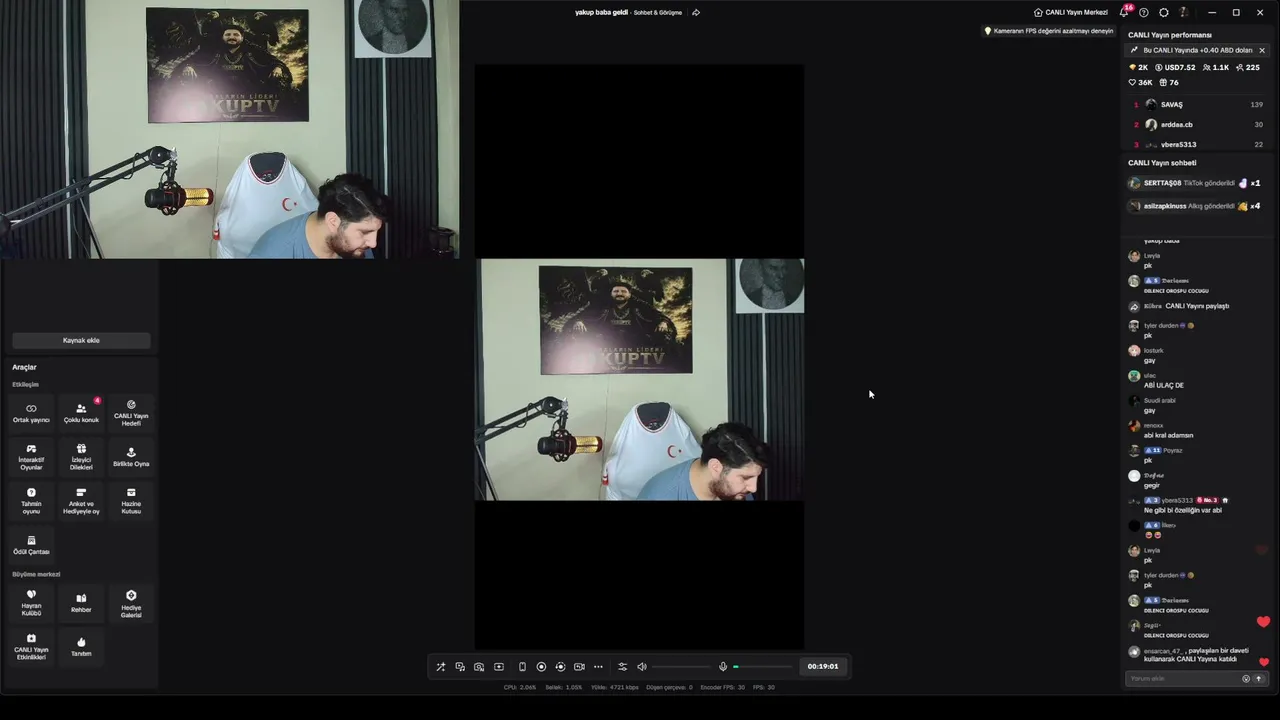Open the three-dot more options menu
The image size is (1280, 720).
point(598,667)
